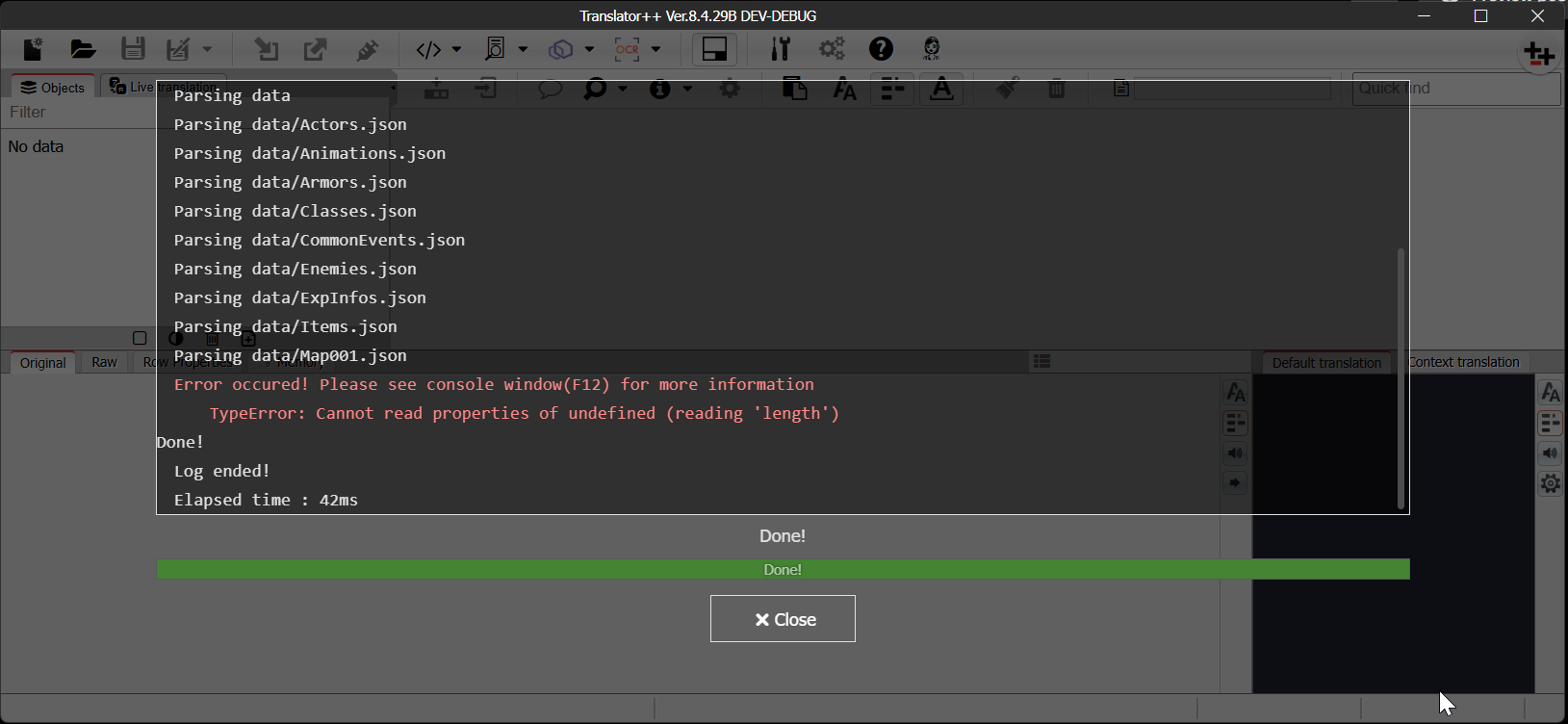Expand the info circle dropdown arrow

click(x=687, y=90)
